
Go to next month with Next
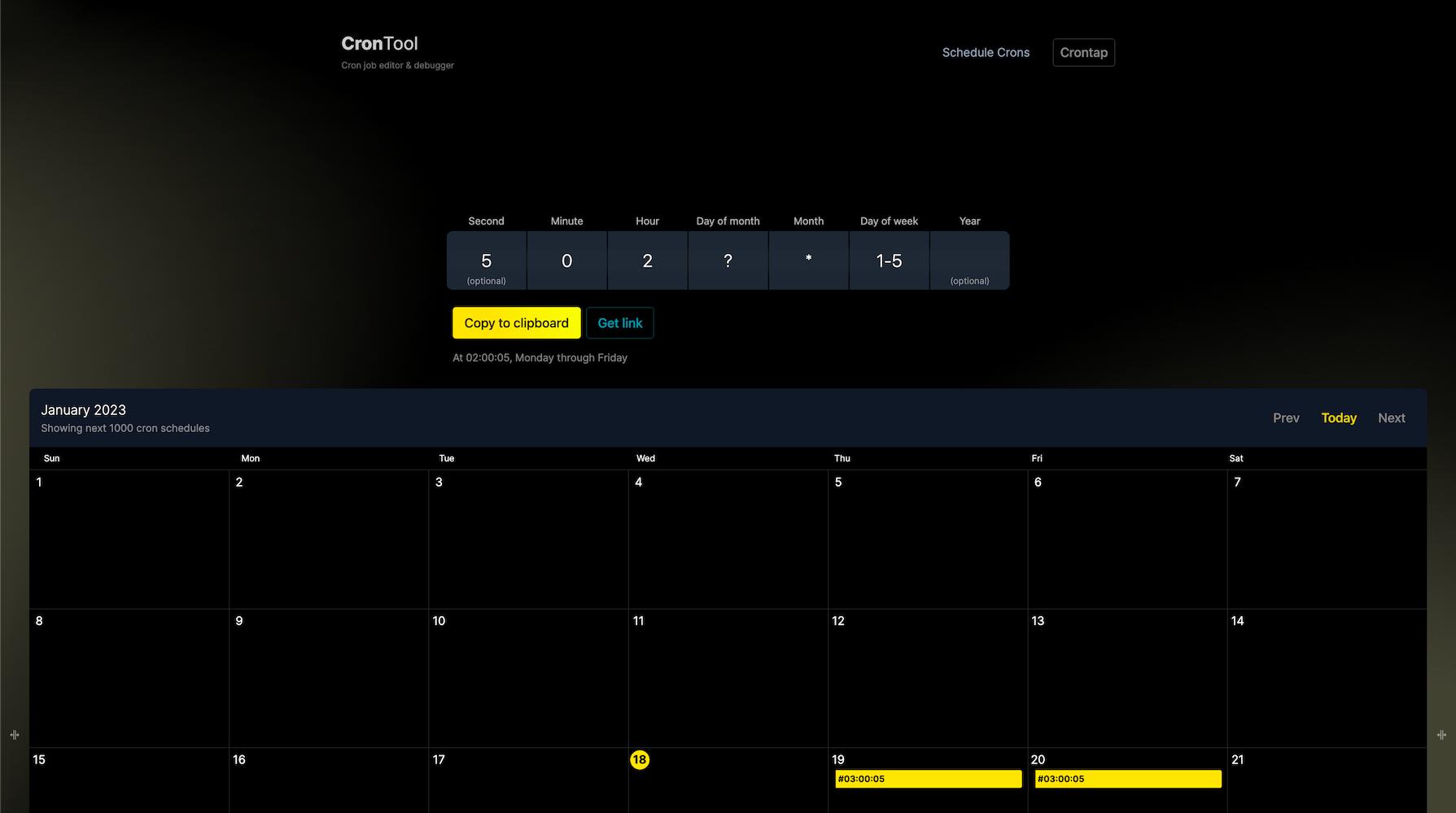[1391, 418]
